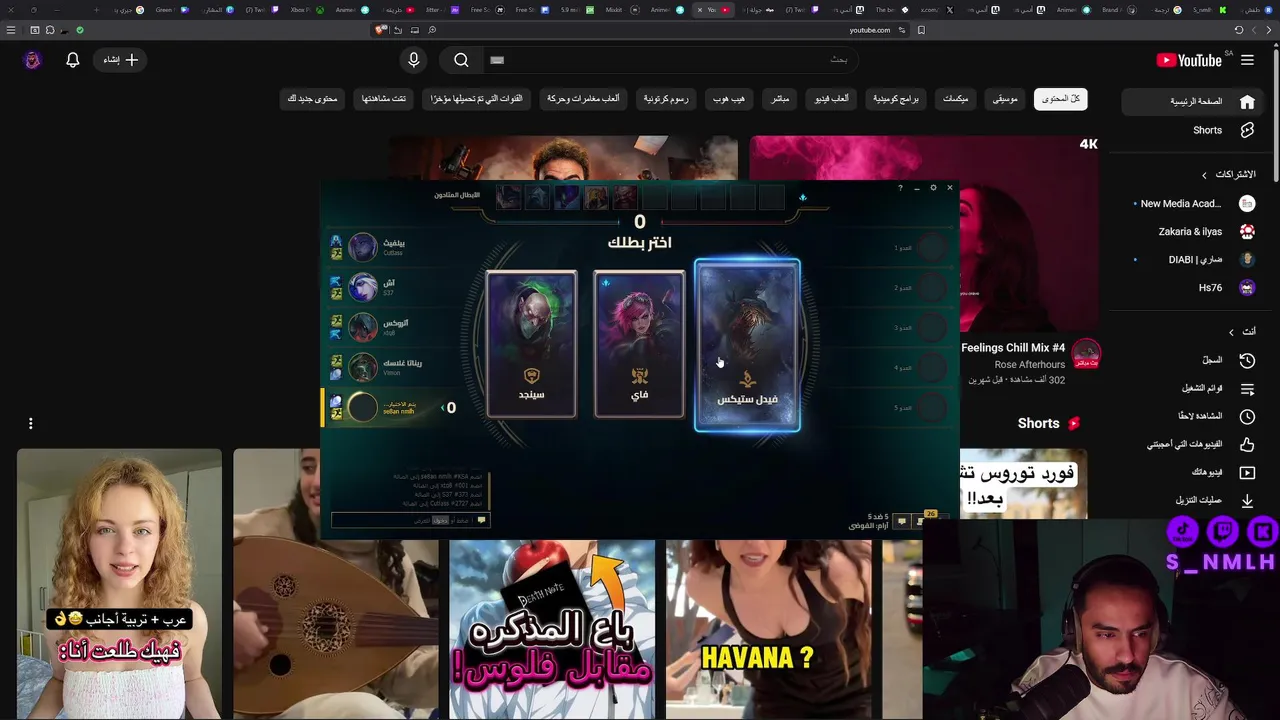Pick the فيدل ستيكس champion card
This screenshot has height=720, width=1280.
747,345
